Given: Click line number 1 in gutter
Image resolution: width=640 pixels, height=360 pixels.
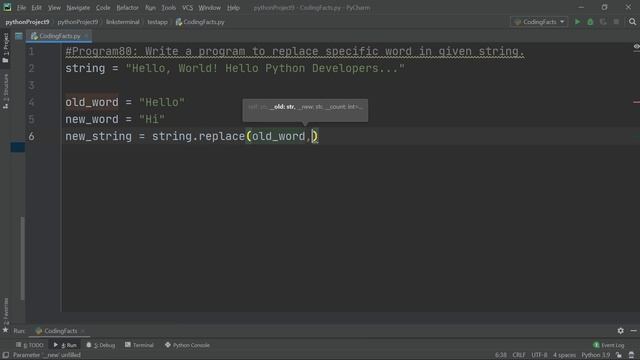Looking at the screenshot, I should tap(31, 51).
